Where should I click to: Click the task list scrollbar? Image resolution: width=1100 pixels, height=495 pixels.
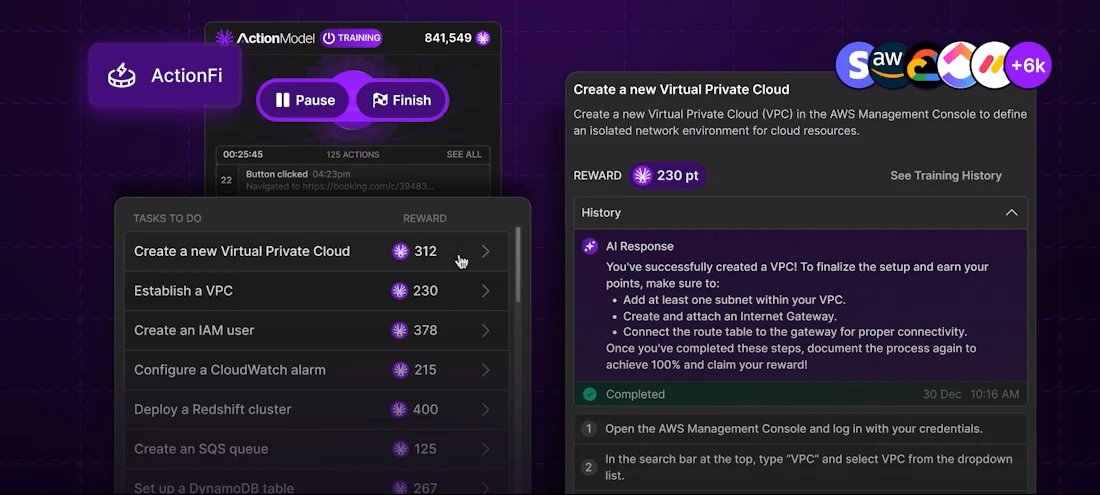click(x=518, y=264)
